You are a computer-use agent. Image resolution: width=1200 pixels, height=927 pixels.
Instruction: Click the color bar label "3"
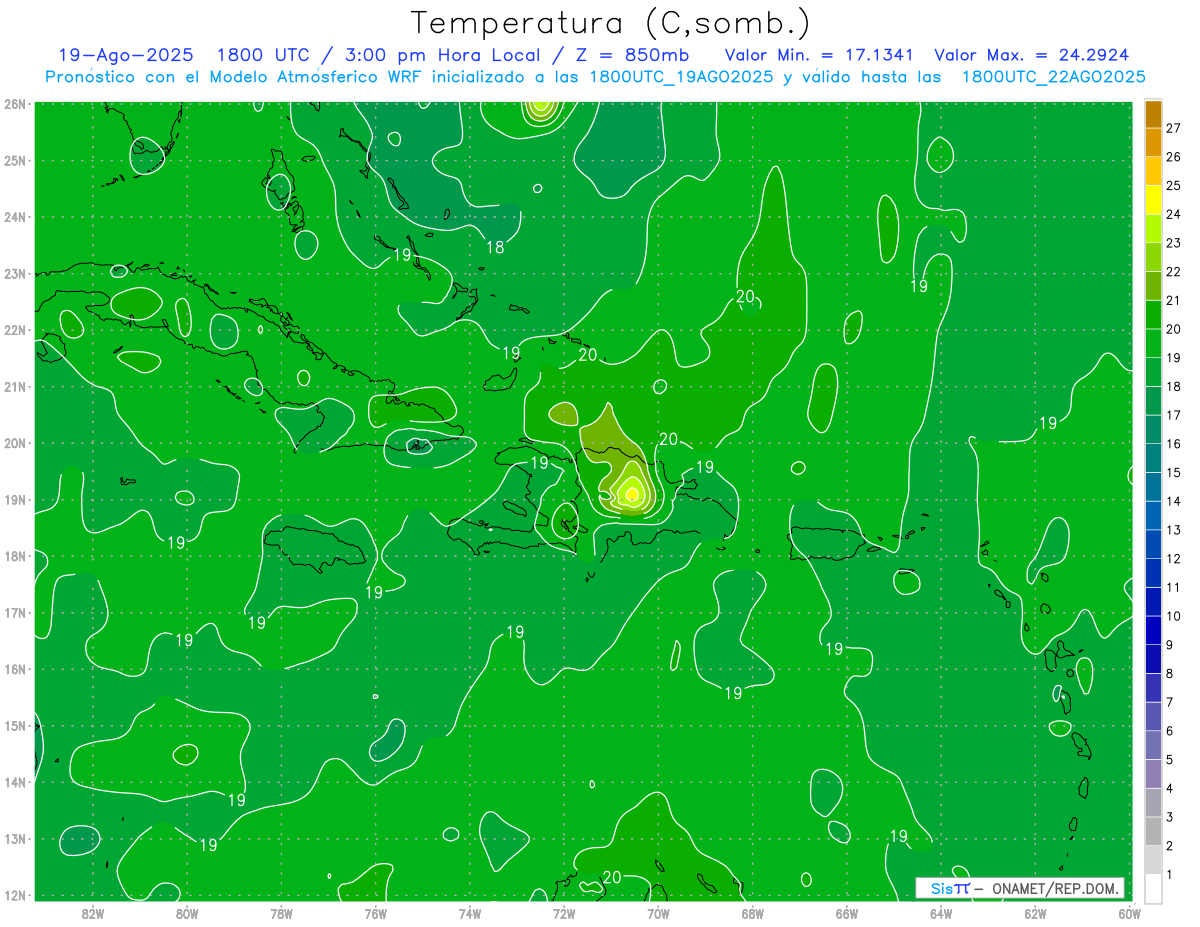[x=1169, y=817]
